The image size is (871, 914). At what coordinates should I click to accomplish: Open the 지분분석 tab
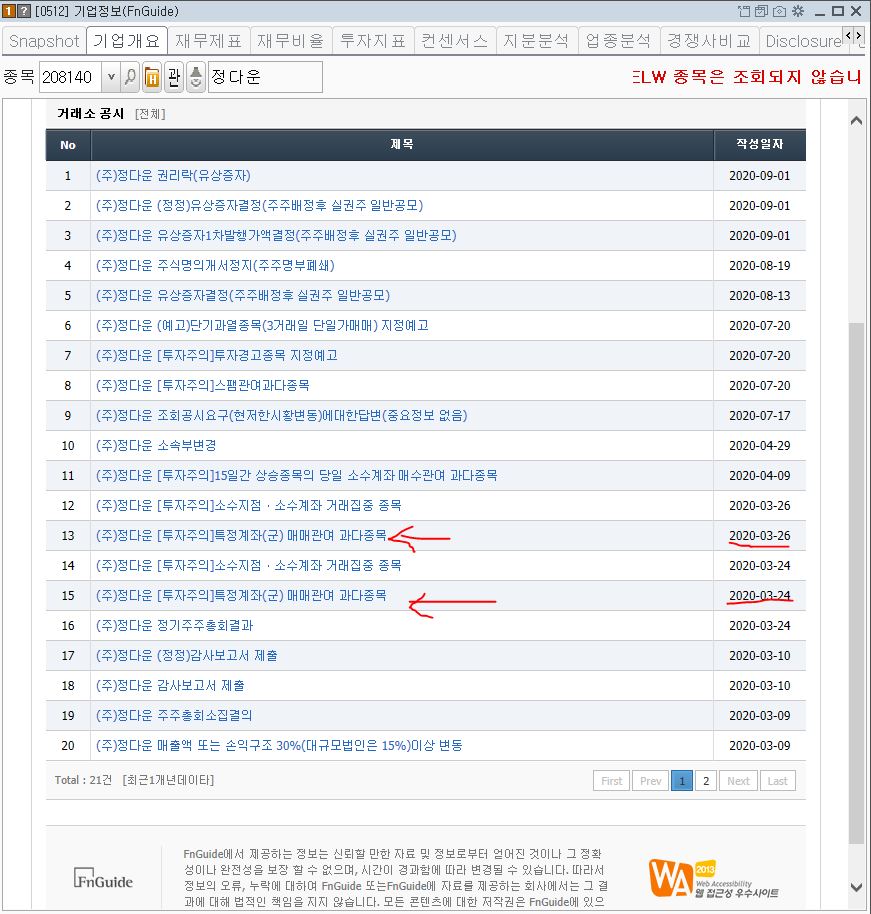click(x=537, y=41)
